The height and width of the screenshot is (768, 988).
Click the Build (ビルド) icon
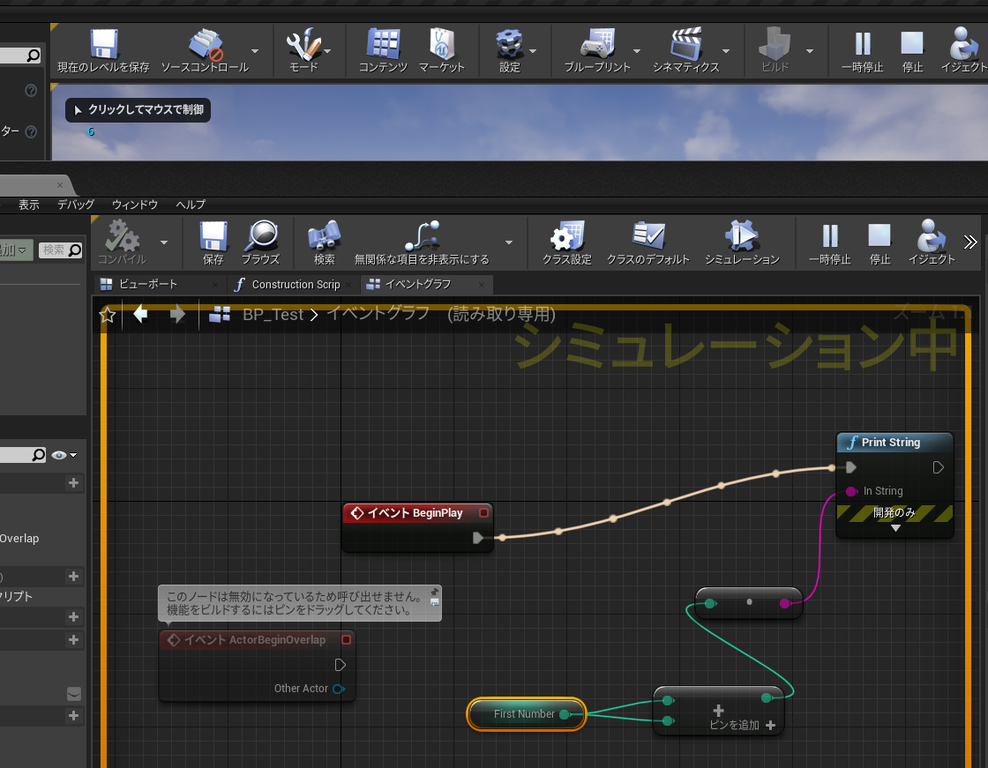point(774,51)
